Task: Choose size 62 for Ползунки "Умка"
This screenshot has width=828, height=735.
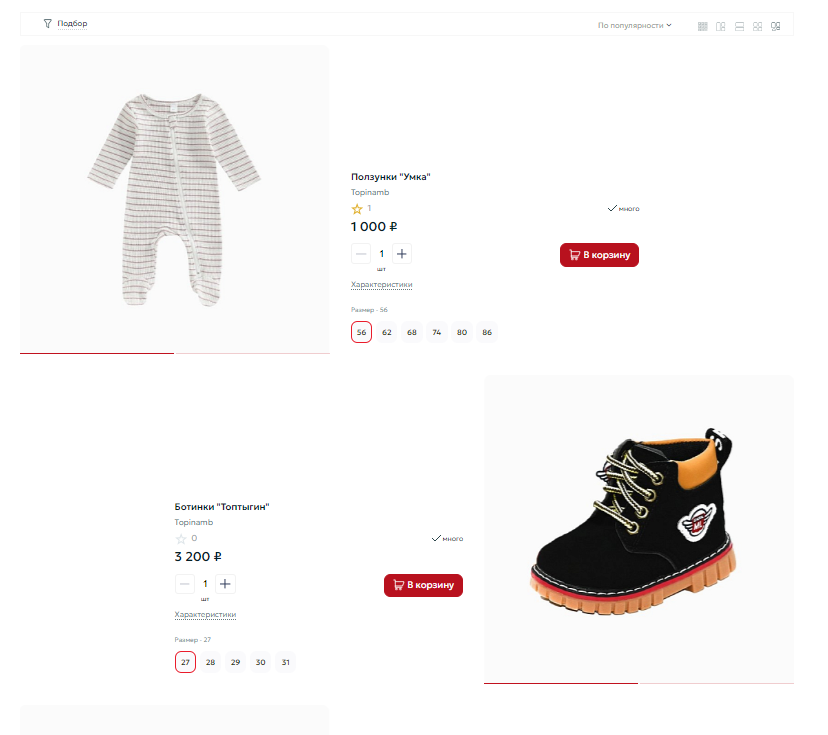Action: 387,332
